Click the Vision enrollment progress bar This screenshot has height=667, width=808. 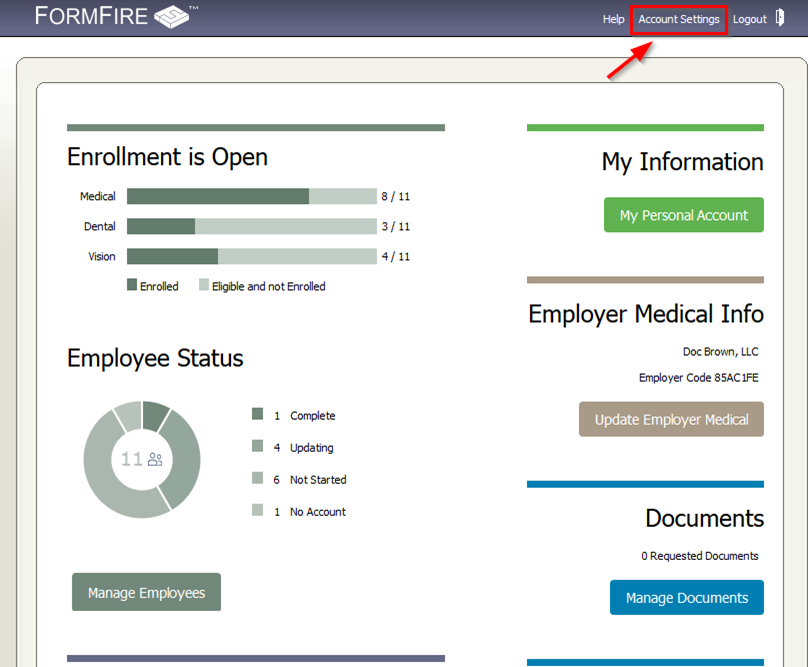251,256
